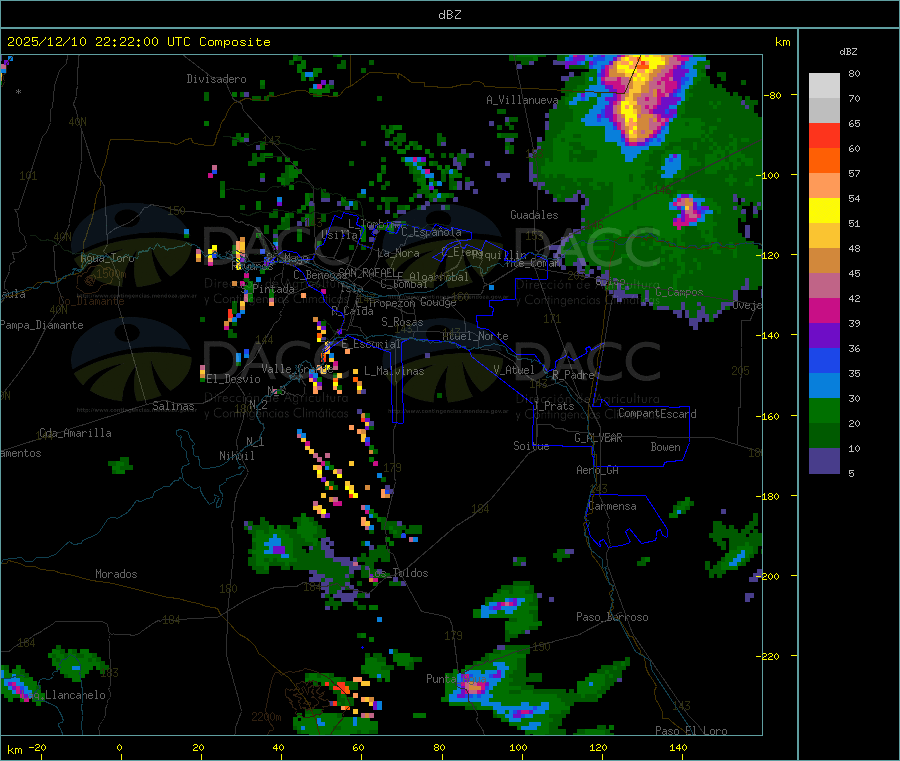Click the Los_Toldos label
Viewport: 900px width, 761px height.
pyautogui.click(x=398, y=573)
